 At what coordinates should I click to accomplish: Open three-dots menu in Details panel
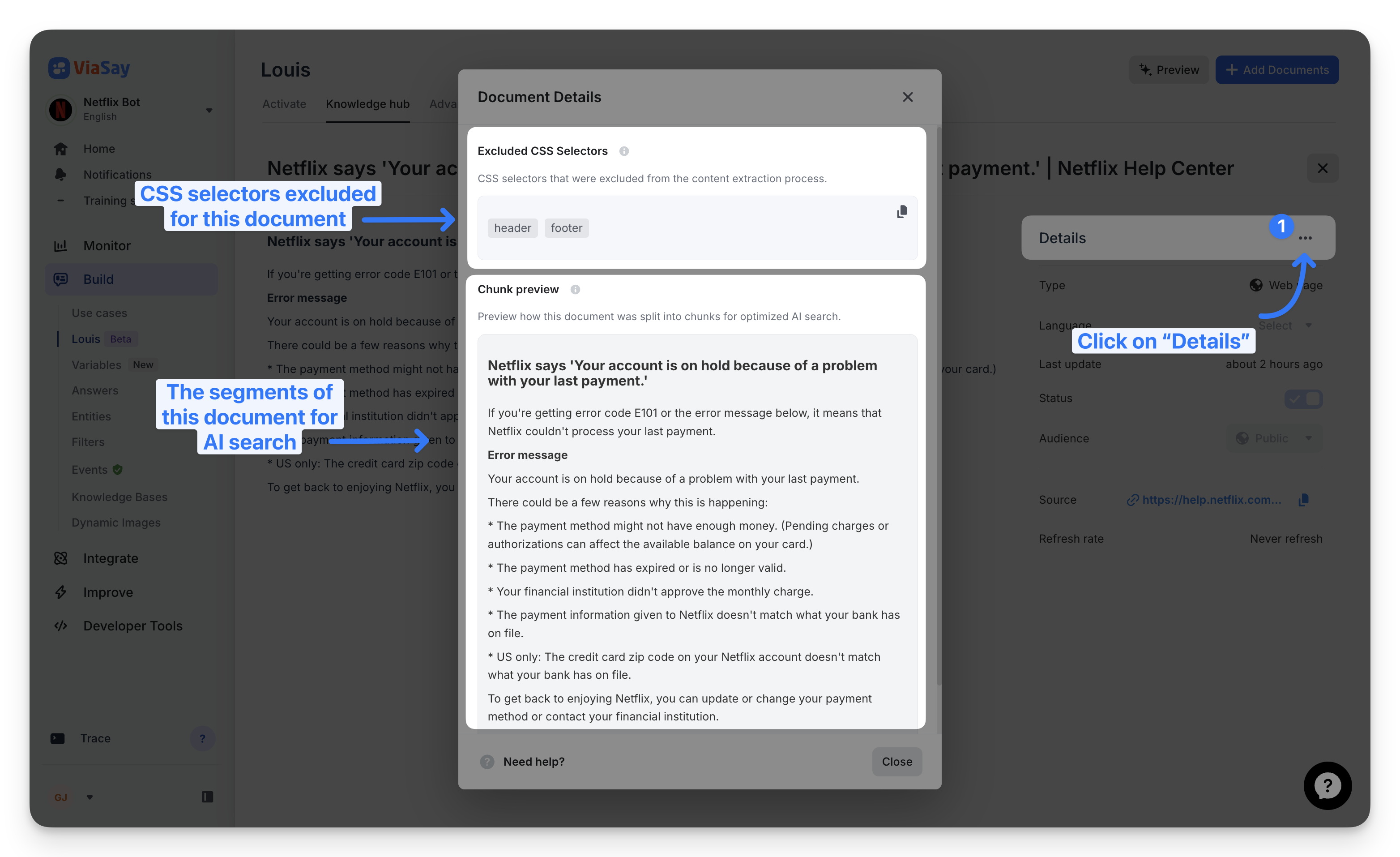1305,238
